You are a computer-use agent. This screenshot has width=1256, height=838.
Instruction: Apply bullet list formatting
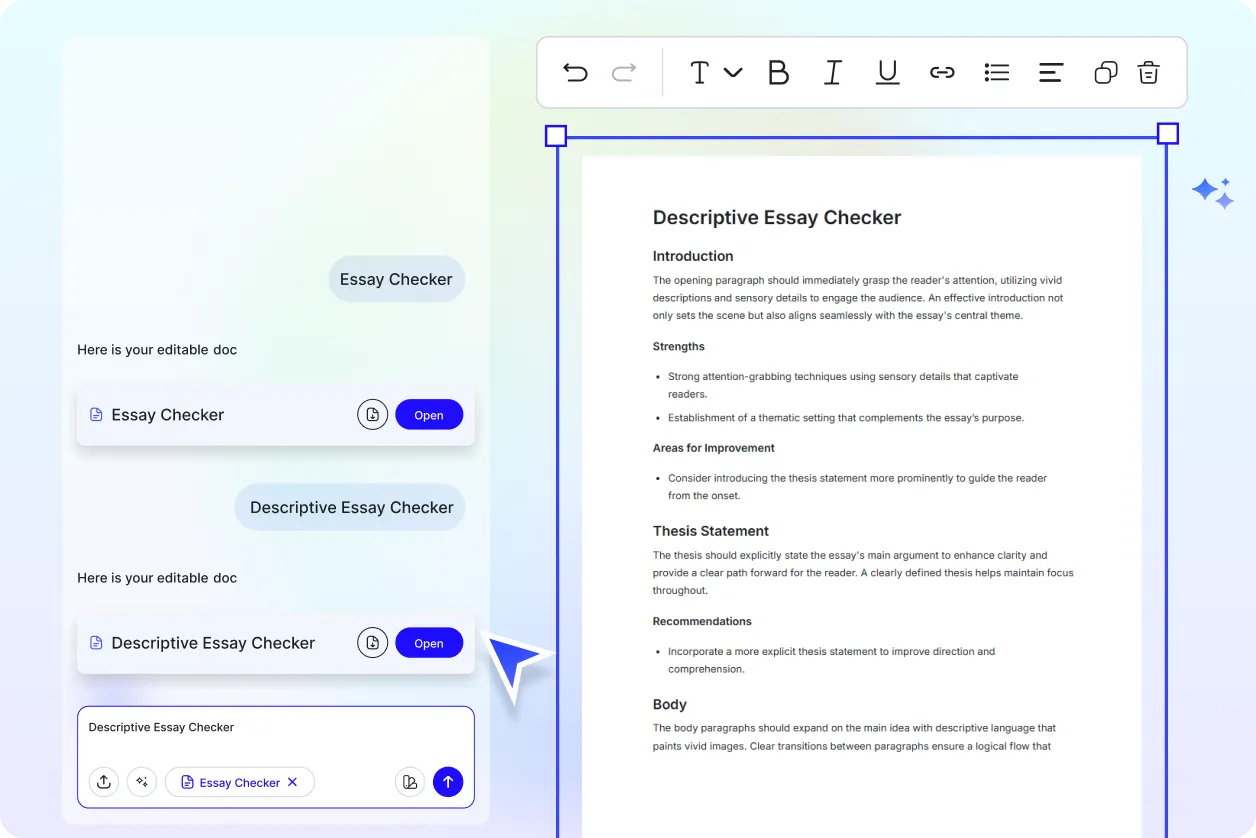point(996,72)
